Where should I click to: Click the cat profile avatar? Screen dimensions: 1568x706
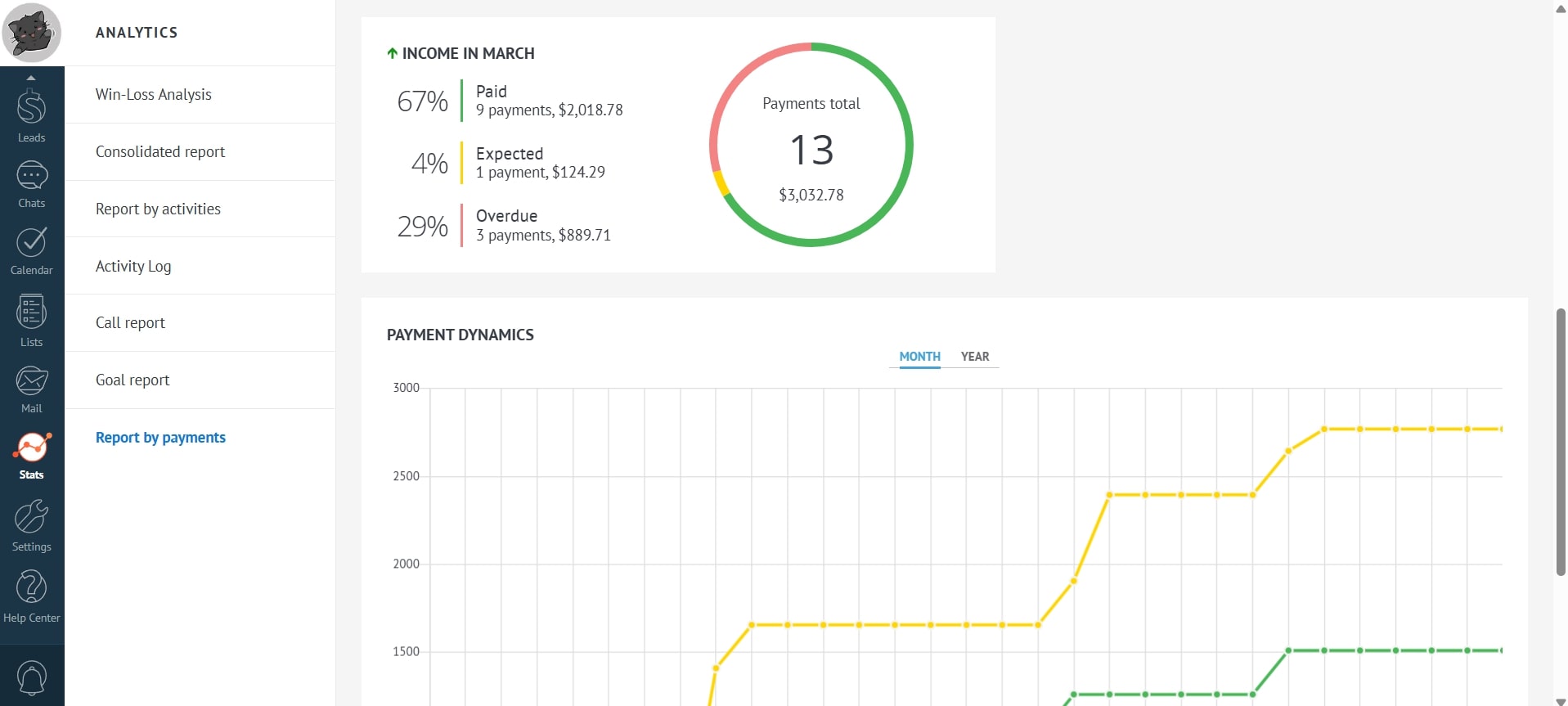[x=32, y=33]
